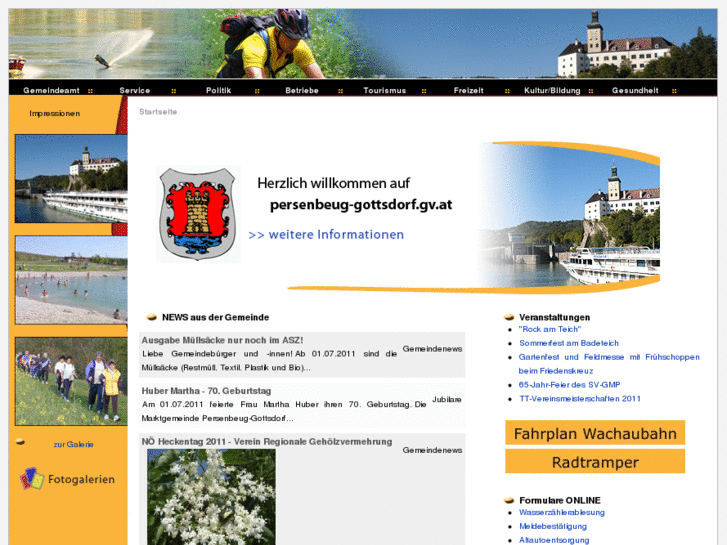Click bullet icon beside zur Galerie
The image size is (727, 545).
20,442
